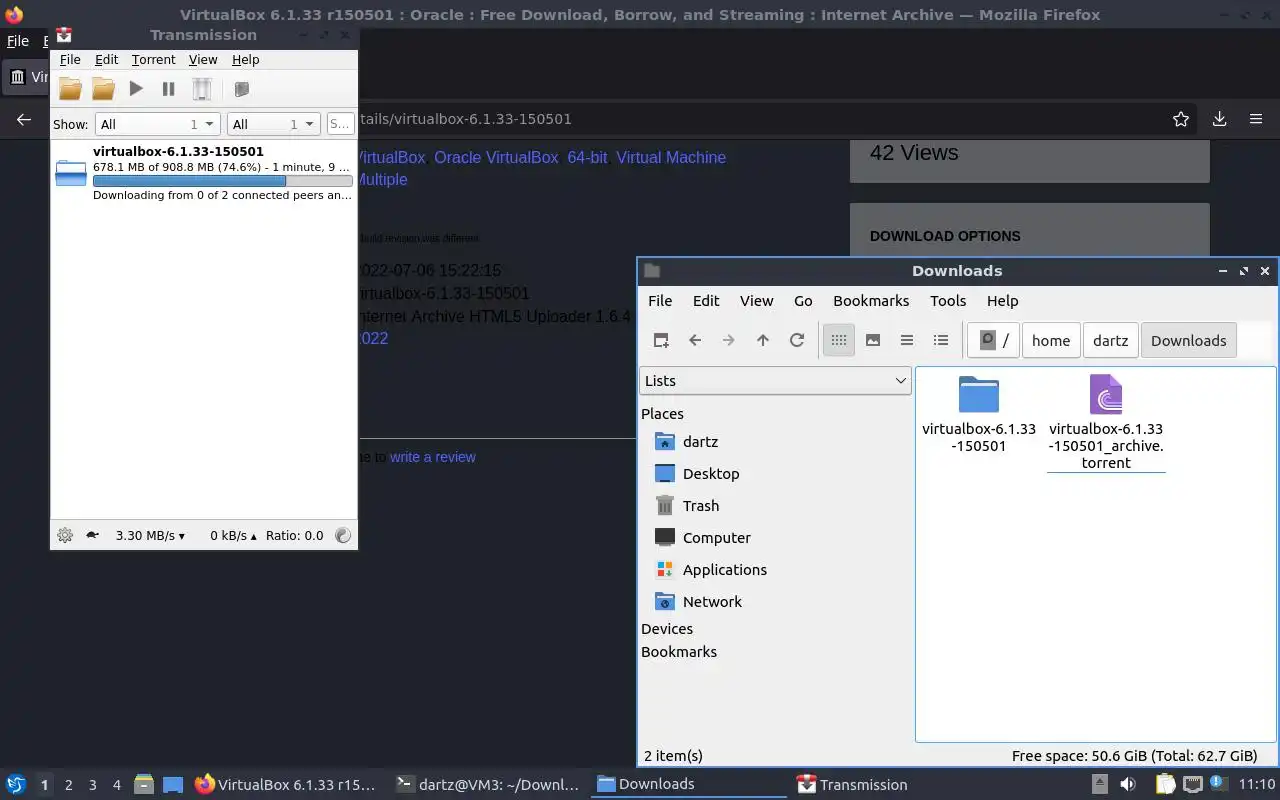Open Transmission File menu
The image size is (1280, 800).
[70, 60]
